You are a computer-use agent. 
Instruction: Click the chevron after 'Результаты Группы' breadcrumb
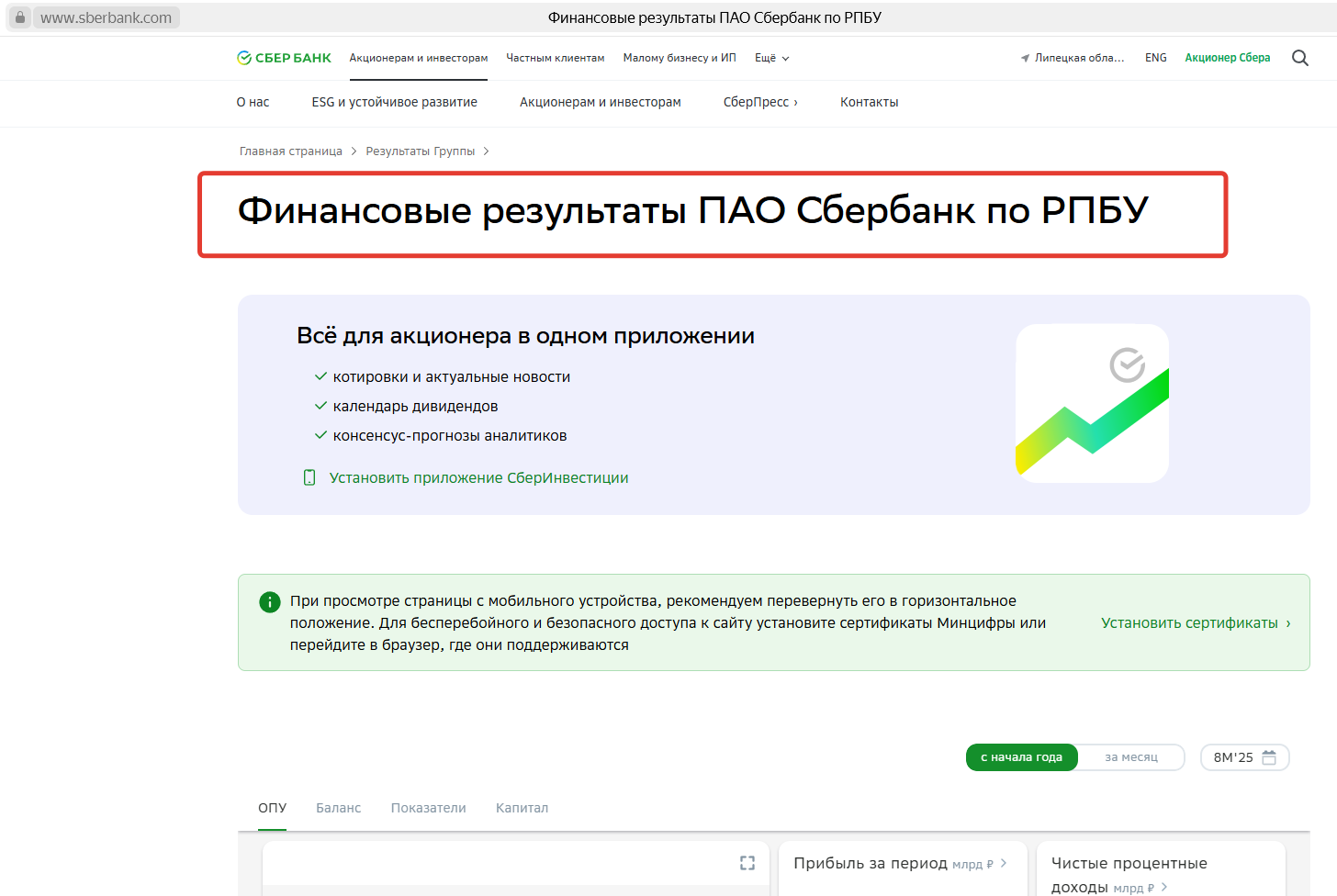[486, 151]
